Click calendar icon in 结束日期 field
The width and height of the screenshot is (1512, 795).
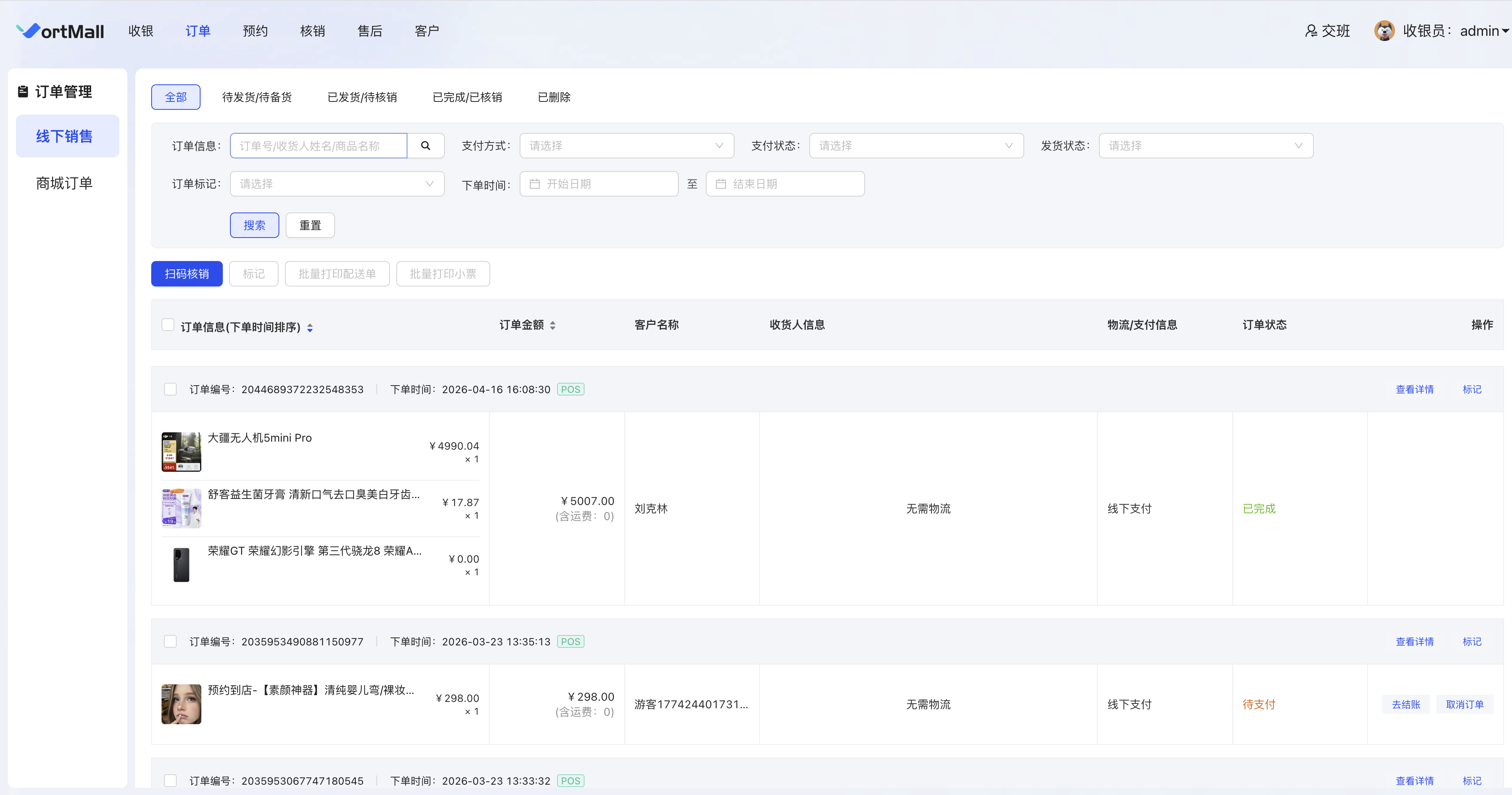coord(721,184)
